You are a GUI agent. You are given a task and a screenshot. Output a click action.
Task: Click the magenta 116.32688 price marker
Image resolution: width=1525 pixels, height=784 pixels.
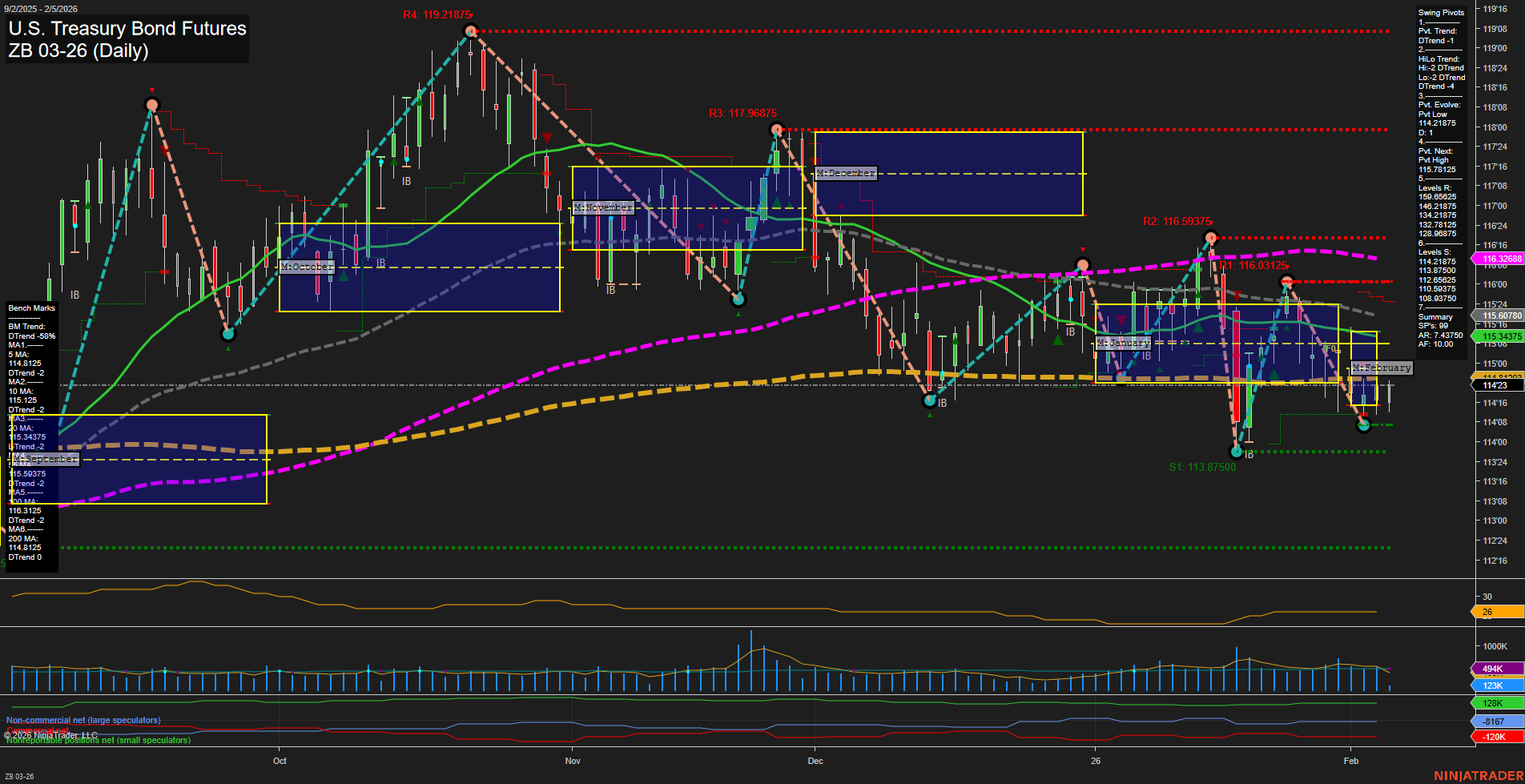click(x=1499, y=259)
